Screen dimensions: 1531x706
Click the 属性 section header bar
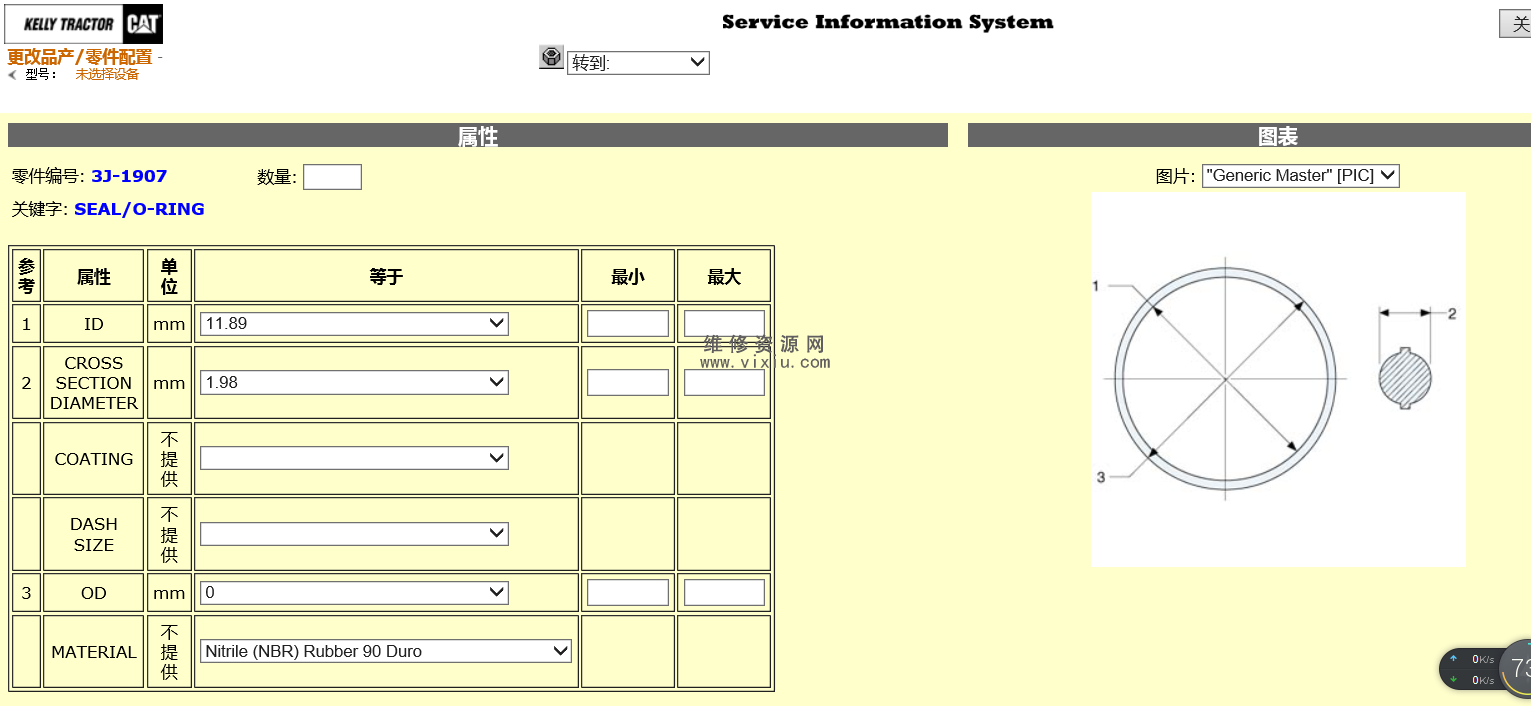point(478,135)
